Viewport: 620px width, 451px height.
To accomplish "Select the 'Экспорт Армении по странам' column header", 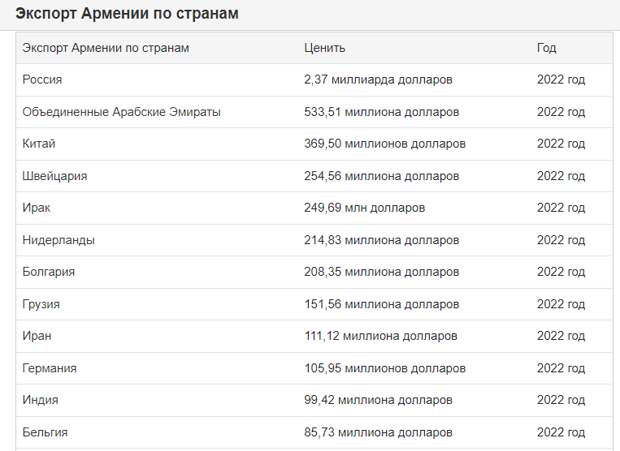I will (106, 48).
